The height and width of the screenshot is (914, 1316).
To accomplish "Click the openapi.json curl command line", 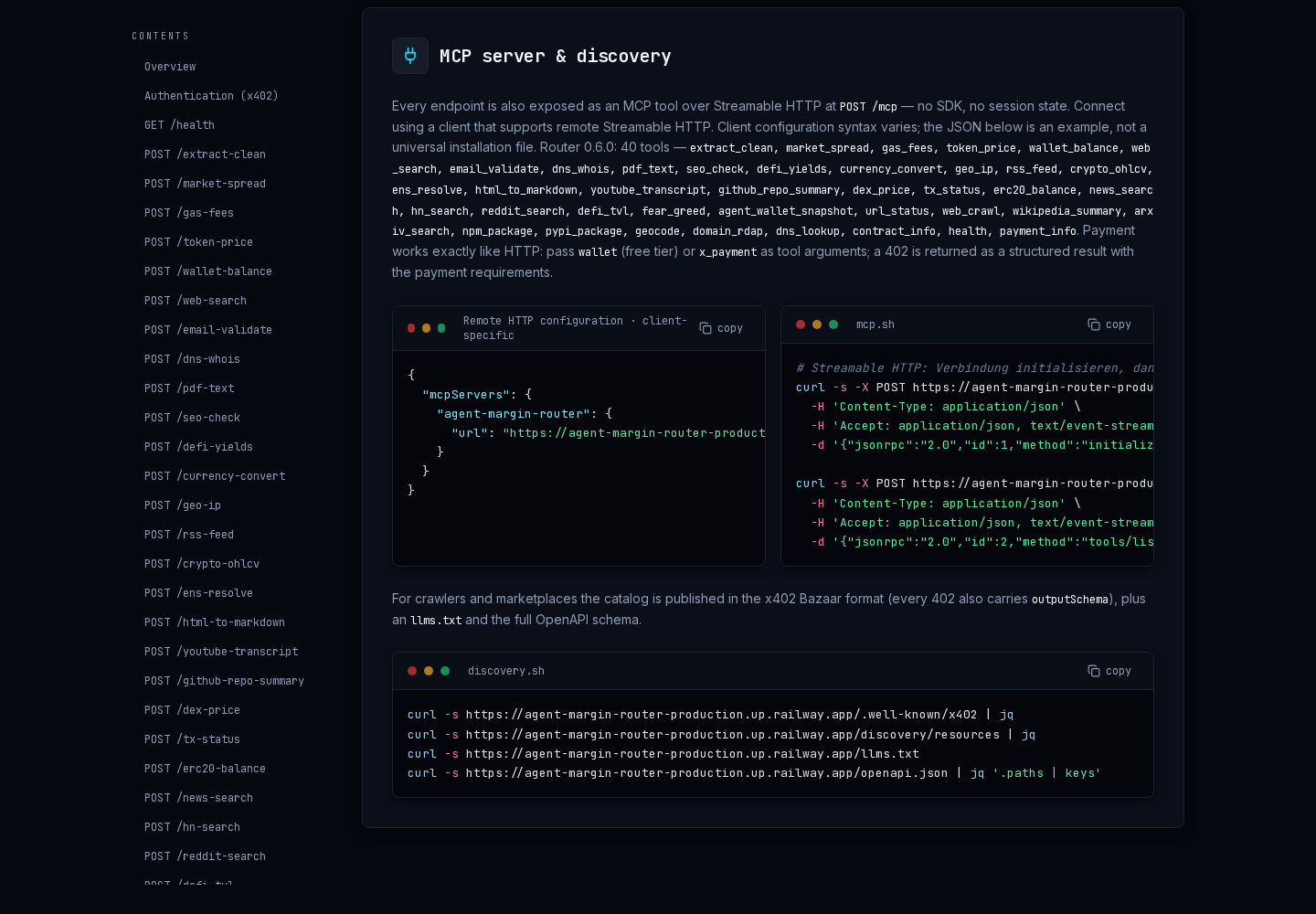I will point(754,773).
